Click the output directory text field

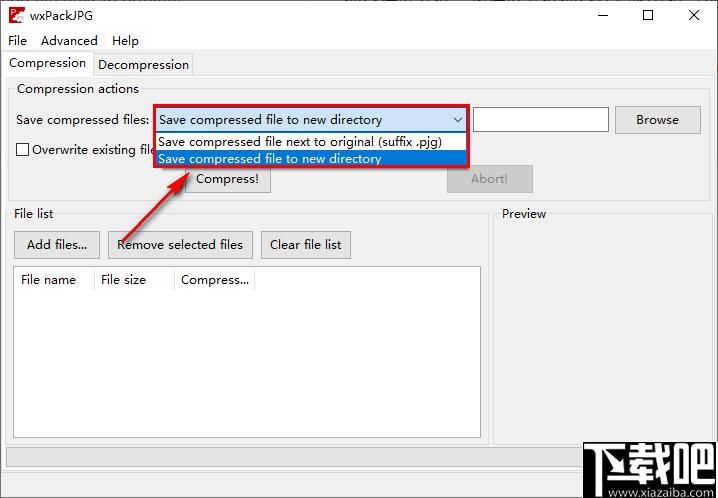541,120
